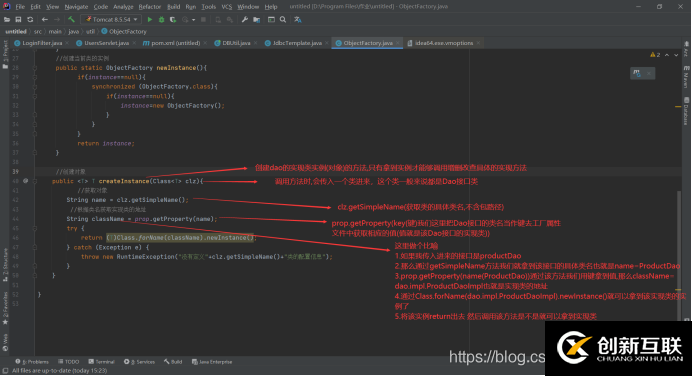
Task: Click the Open folder toolbar icon
Action: tap(7, 19)
